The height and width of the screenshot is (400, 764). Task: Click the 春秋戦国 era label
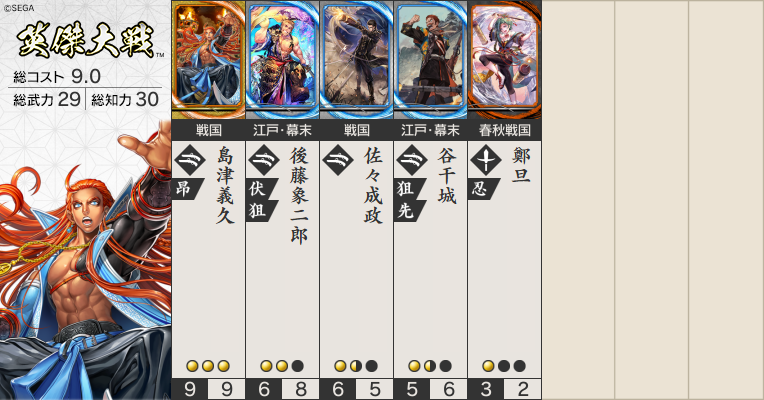pos(504,130)
